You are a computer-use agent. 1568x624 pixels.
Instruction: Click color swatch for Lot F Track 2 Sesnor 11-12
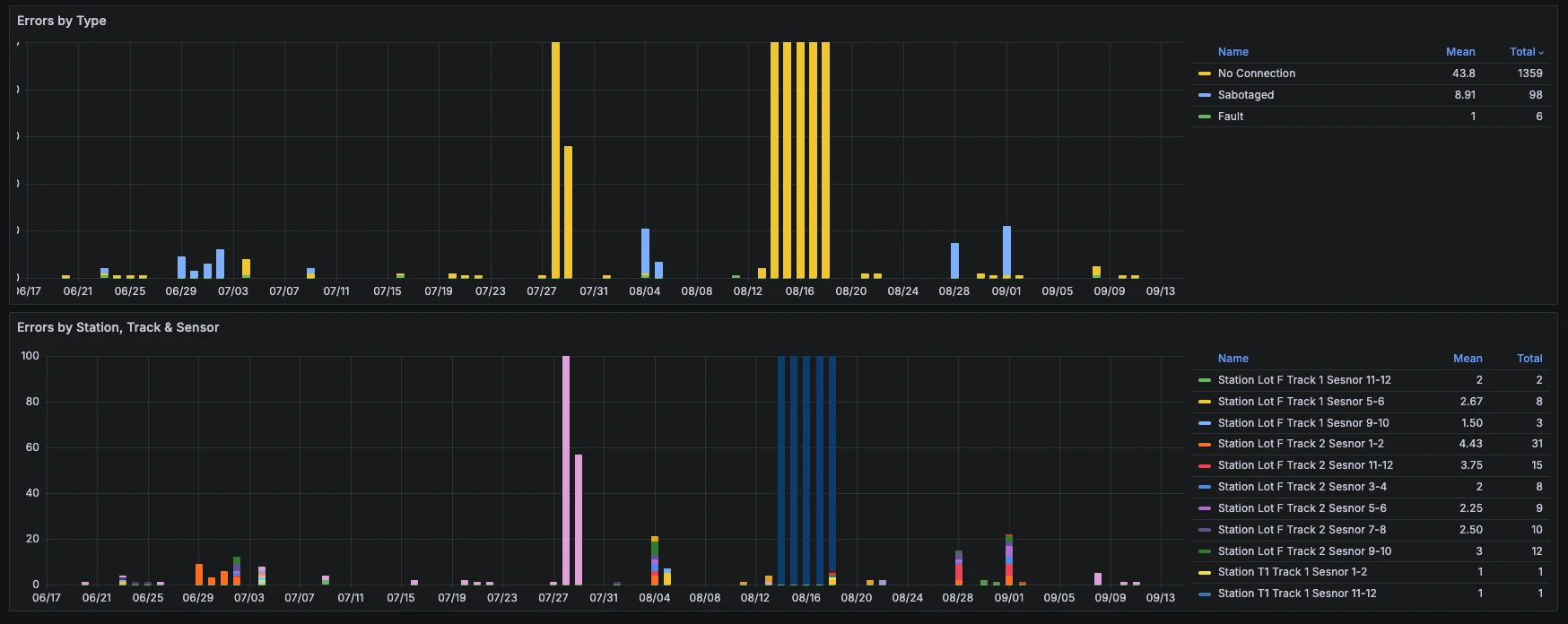click(1205, 465)
